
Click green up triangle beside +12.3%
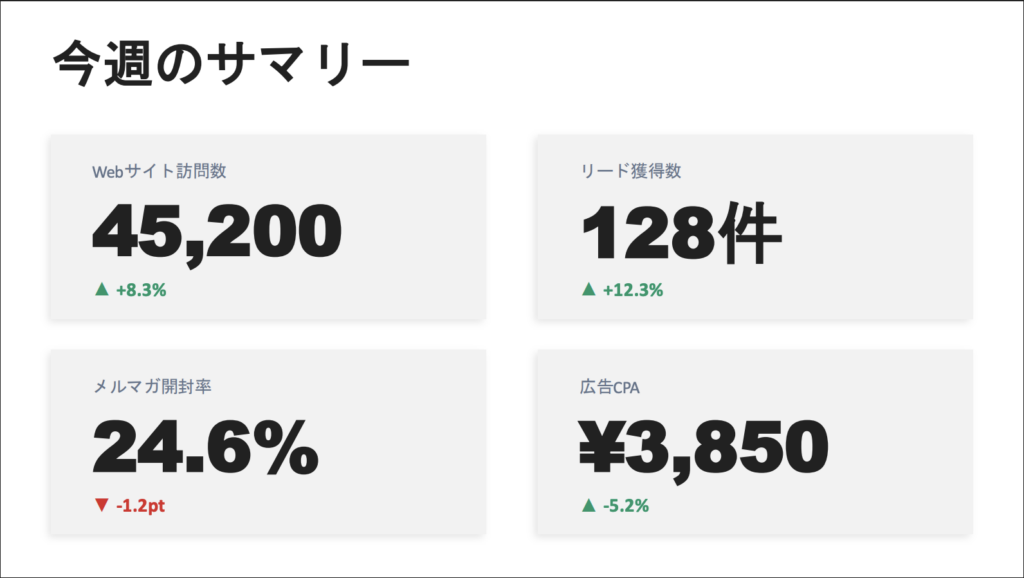point(588,290)
